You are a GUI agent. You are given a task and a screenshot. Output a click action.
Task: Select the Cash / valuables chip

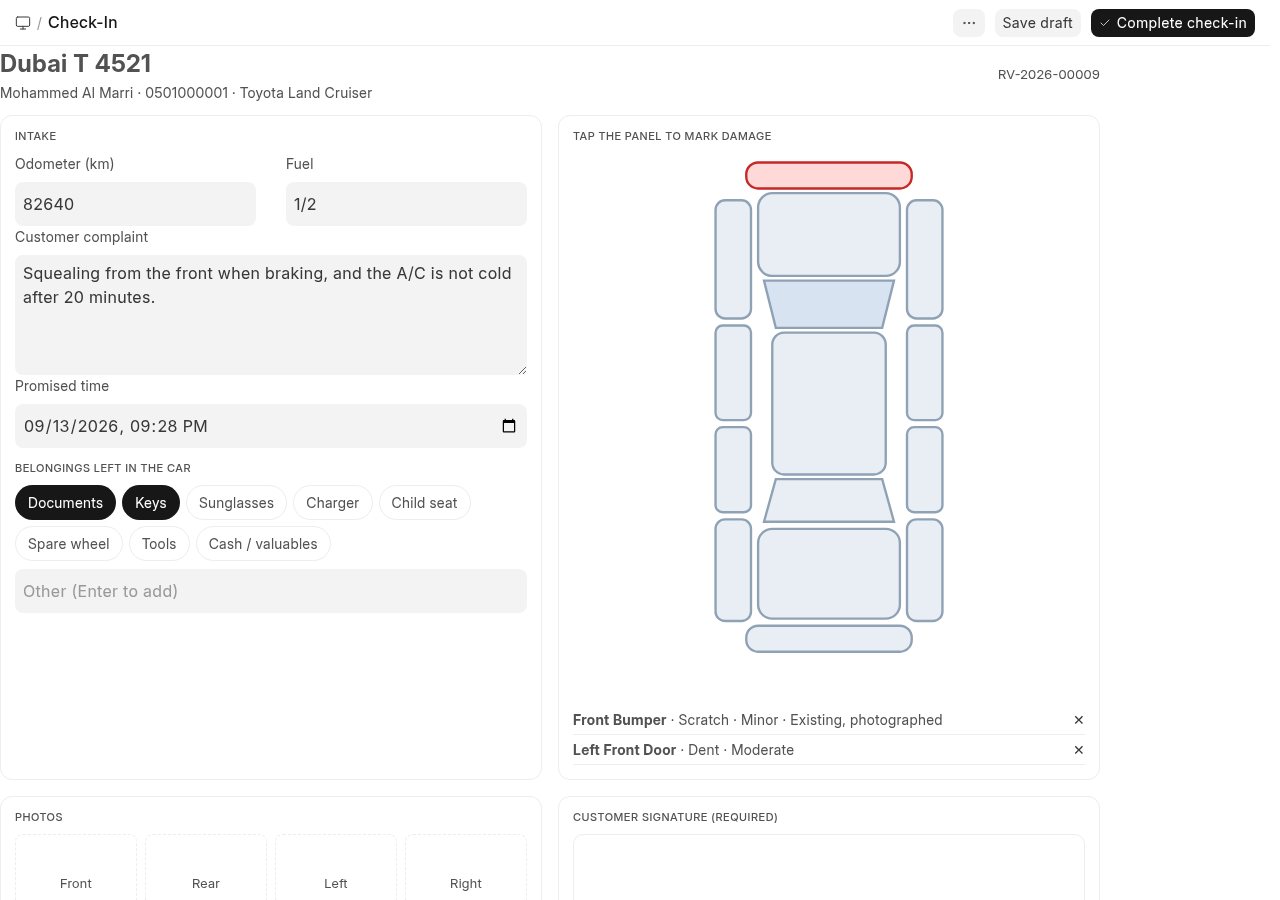(x=263, y=544)
